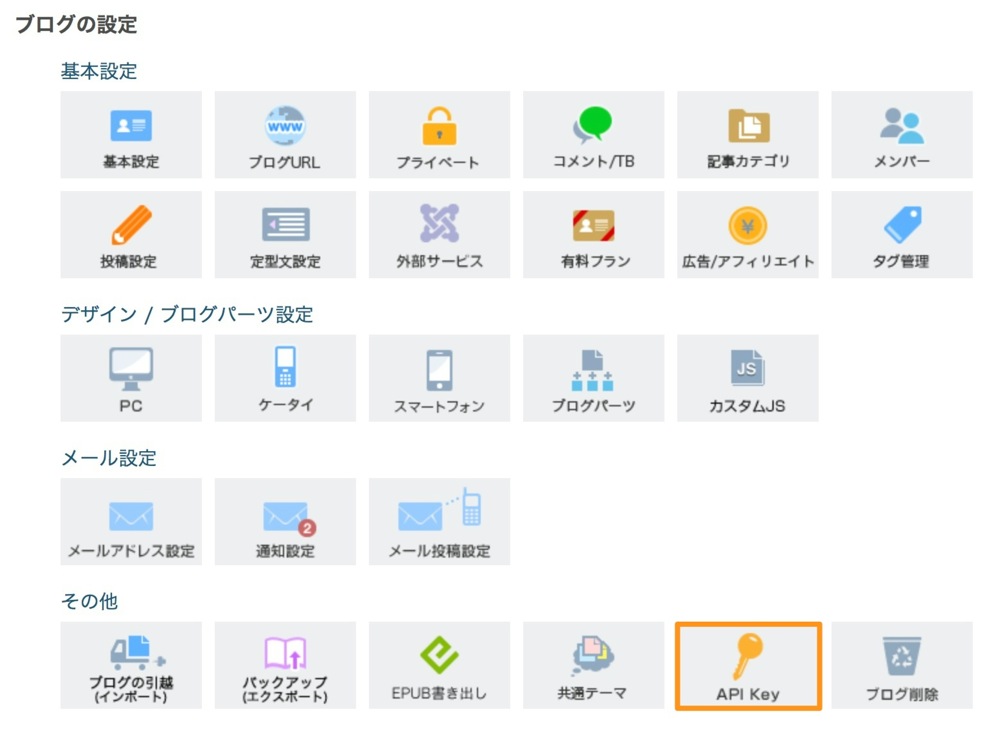Click the ブログの設定 page title
1000x732 pixels.
click(76, 24)
